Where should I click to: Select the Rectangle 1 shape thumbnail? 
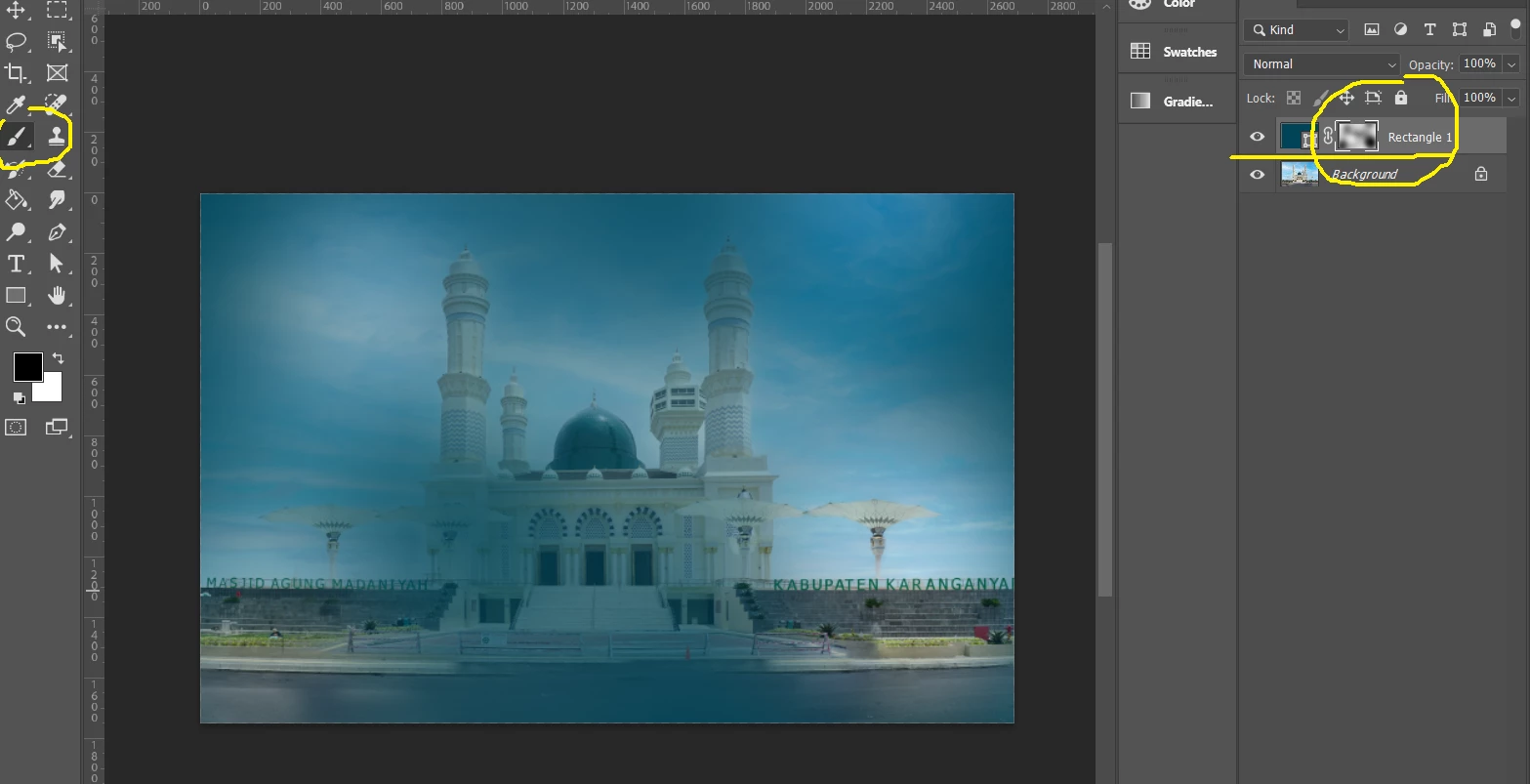(x=1299, y=137)
